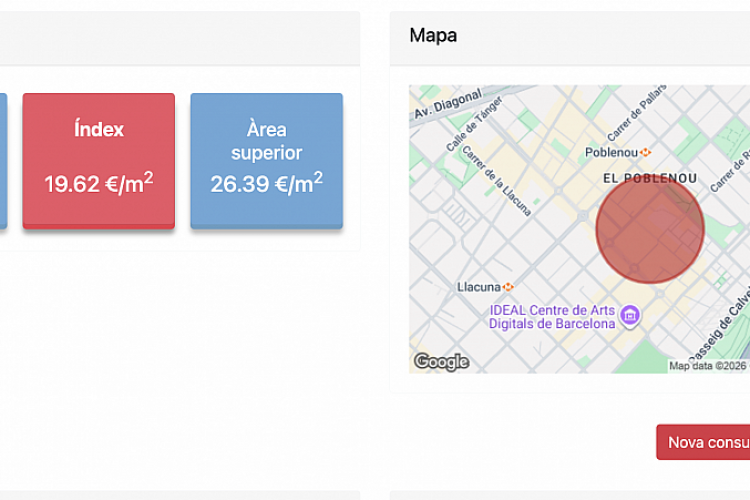Screen dimensions: 750x500
Task: Click the Mapa panel header
Action: pyautogui.click(x=433, y=36)
